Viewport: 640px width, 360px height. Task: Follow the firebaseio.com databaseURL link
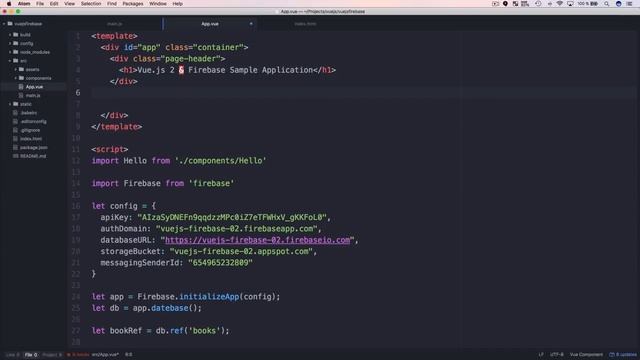coord(257,240)
